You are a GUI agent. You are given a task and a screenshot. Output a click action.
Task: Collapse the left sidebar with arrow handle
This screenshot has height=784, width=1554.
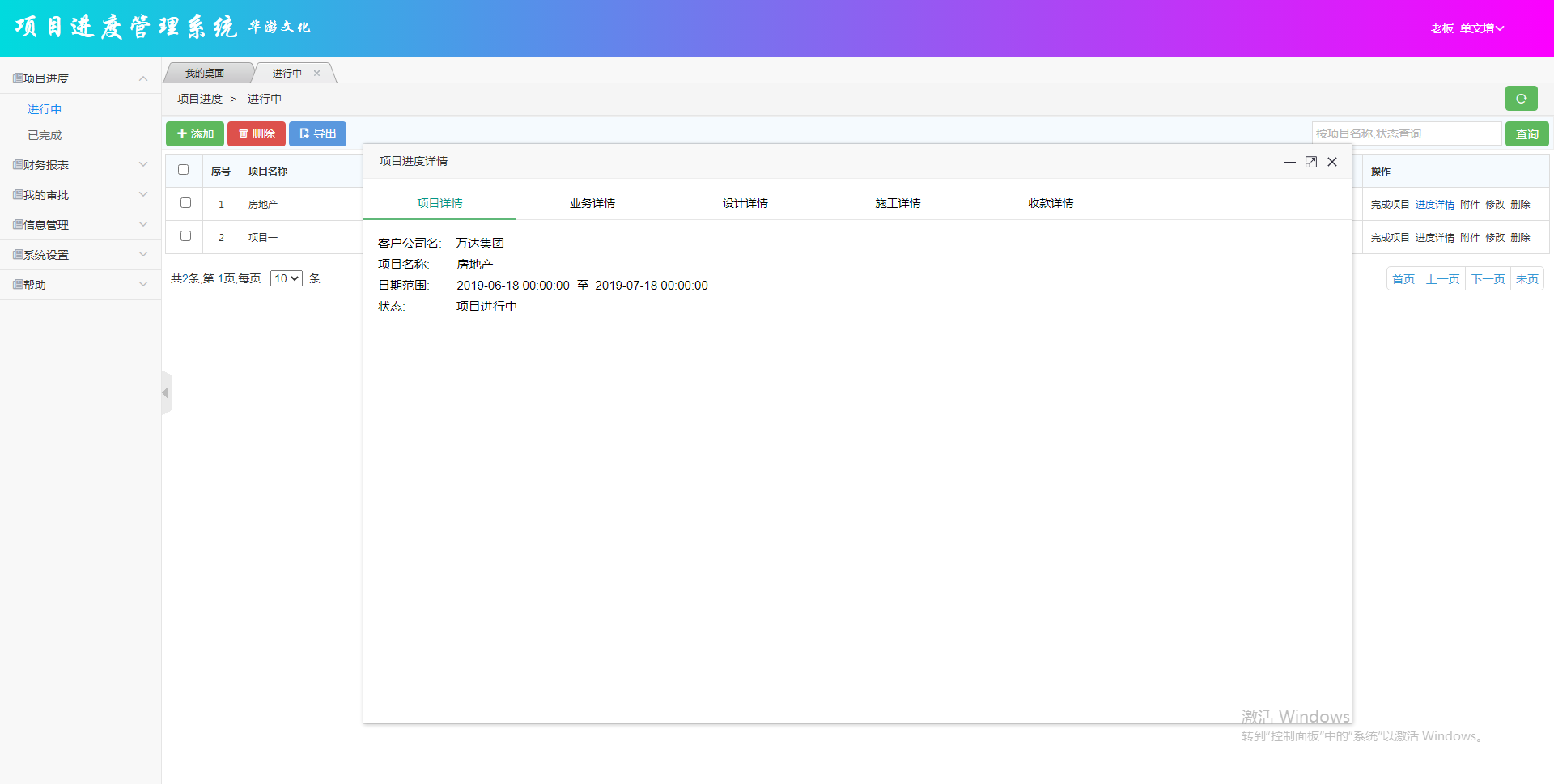point(166,393)
